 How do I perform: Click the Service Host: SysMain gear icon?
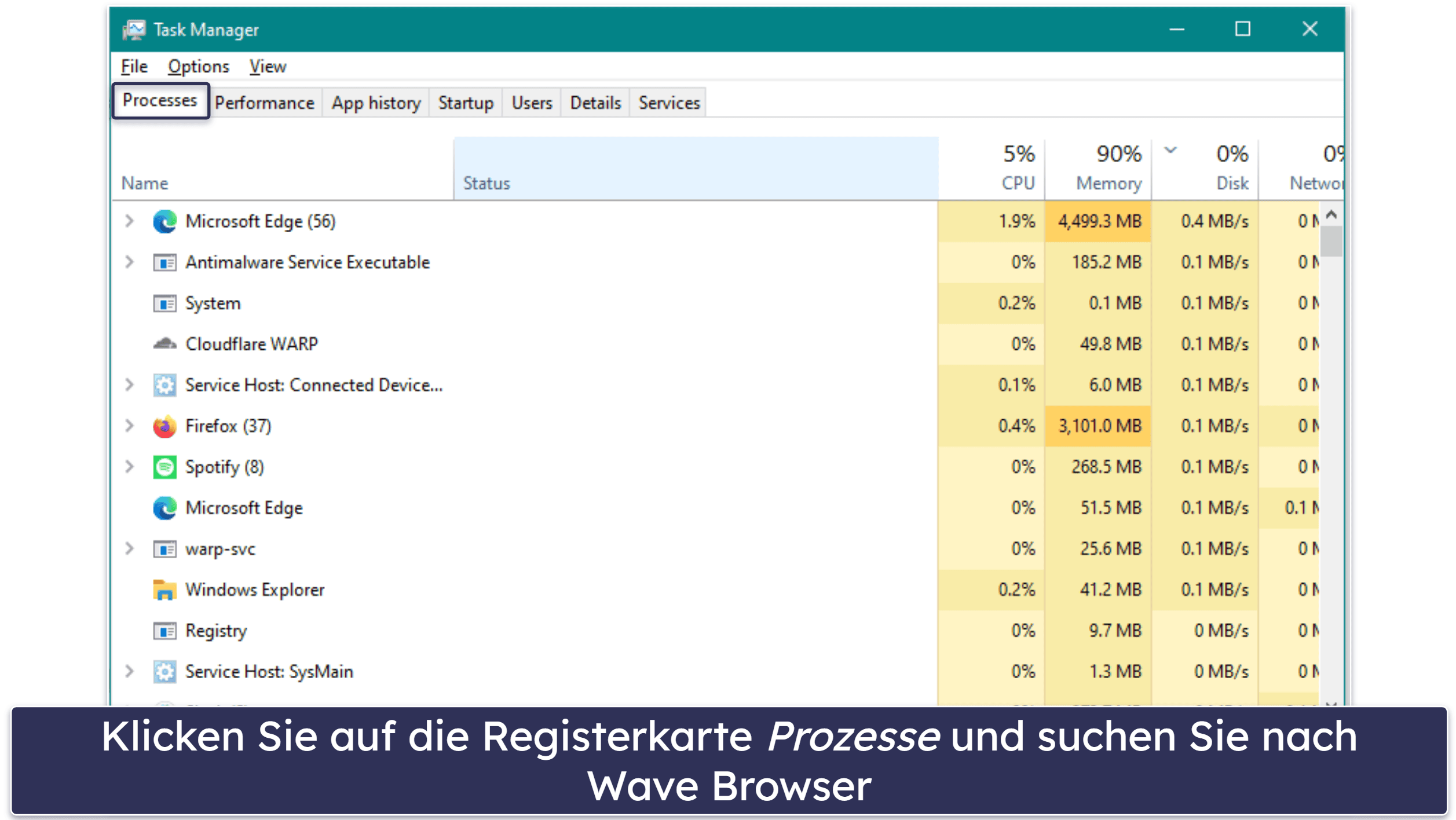pos(164,672)
